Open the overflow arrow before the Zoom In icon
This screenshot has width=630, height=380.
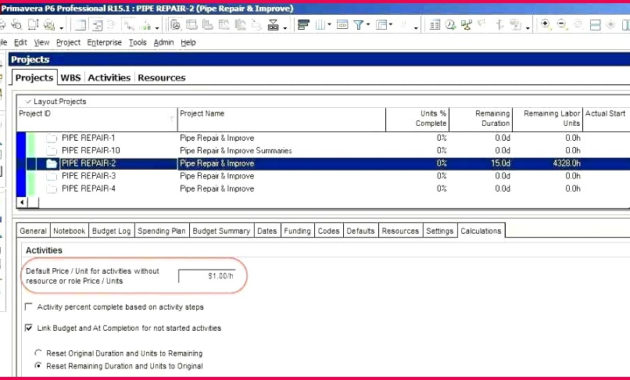point(528,28)
